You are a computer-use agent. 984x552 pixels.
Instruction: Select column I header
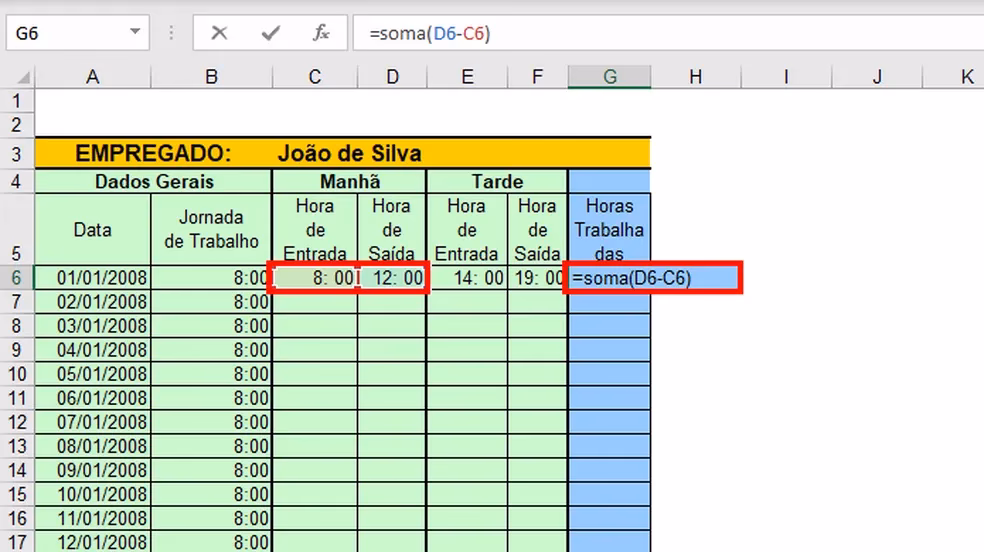[786, 77]
